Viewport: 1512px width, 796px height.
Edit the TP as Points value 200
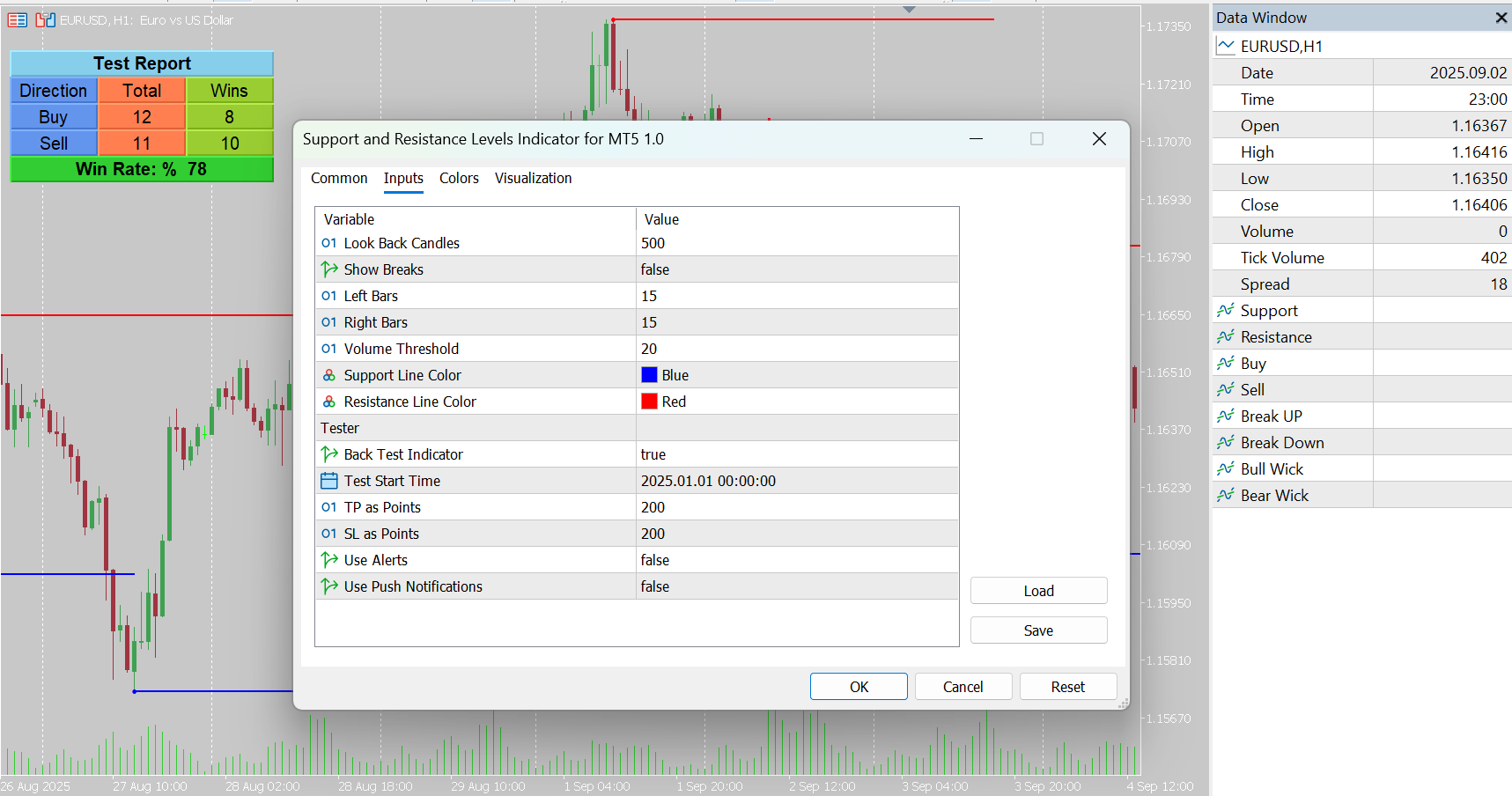coord(797,507)
